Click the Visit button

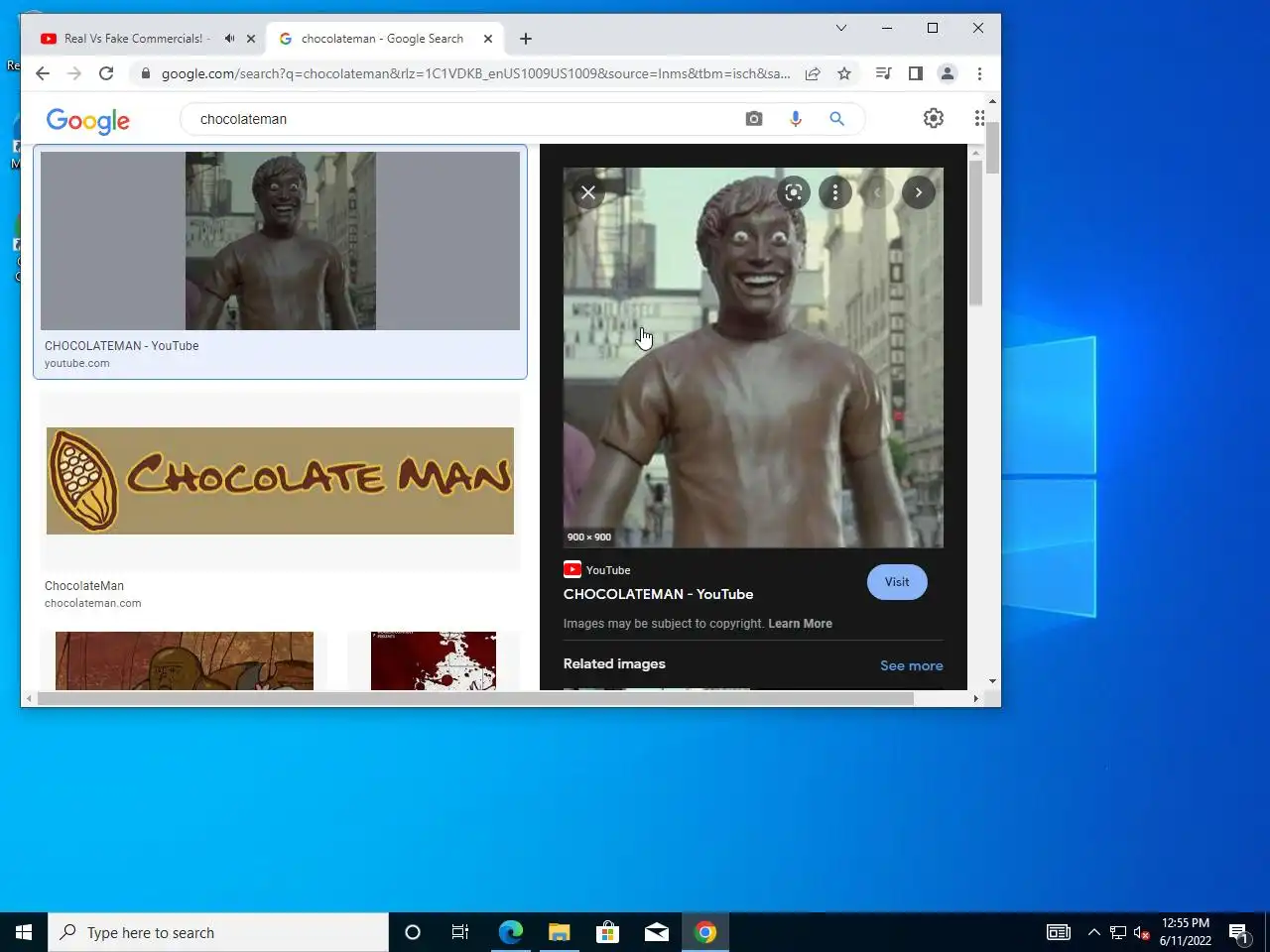pos(897,582)
